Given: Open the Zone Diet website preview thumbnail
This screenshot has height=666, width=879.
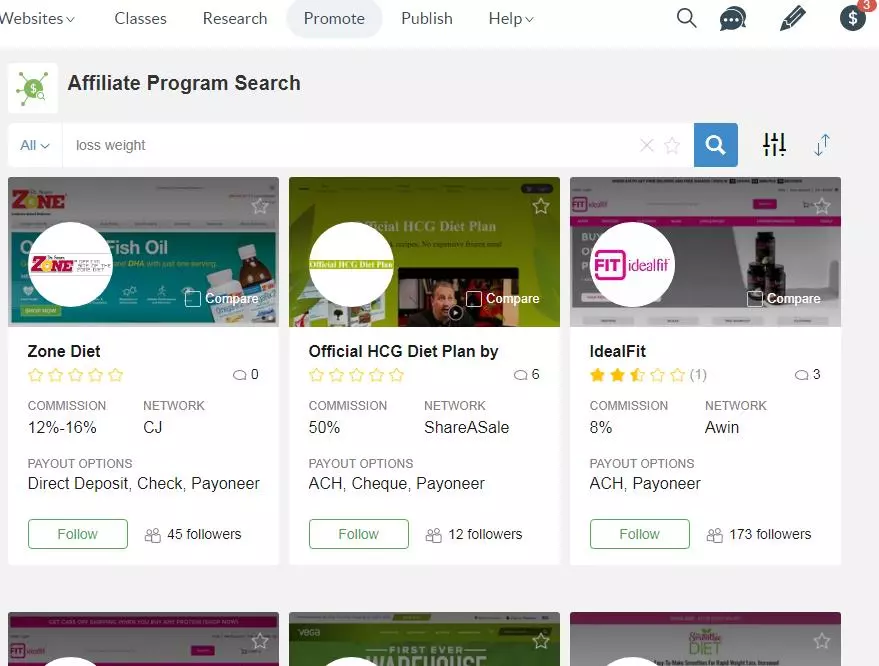Looking at the screenshot, I should click(x=144, y=252).
